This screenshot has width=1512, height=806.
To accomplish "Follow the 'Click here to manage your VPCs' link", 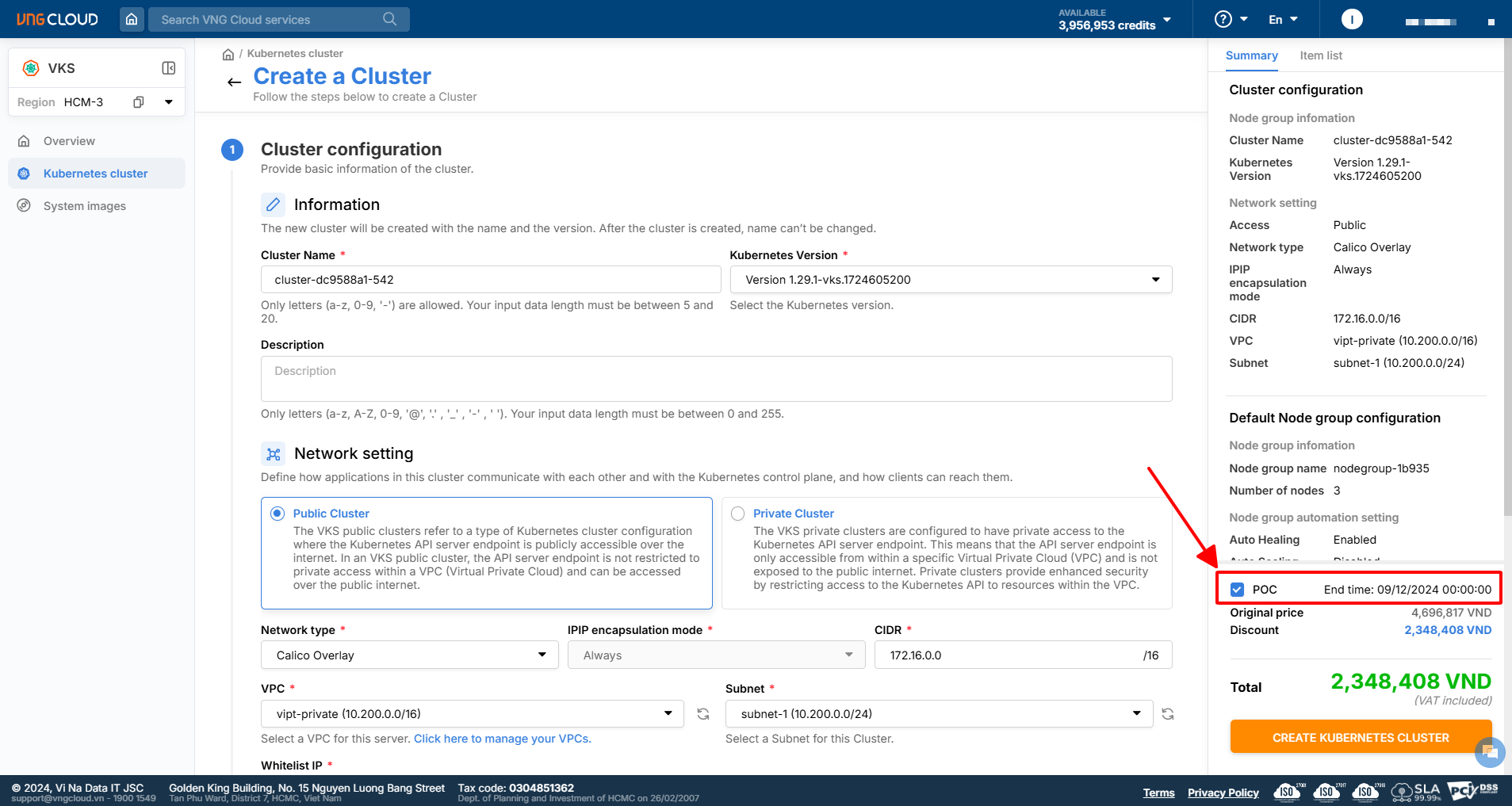I will tap(502, 739).
